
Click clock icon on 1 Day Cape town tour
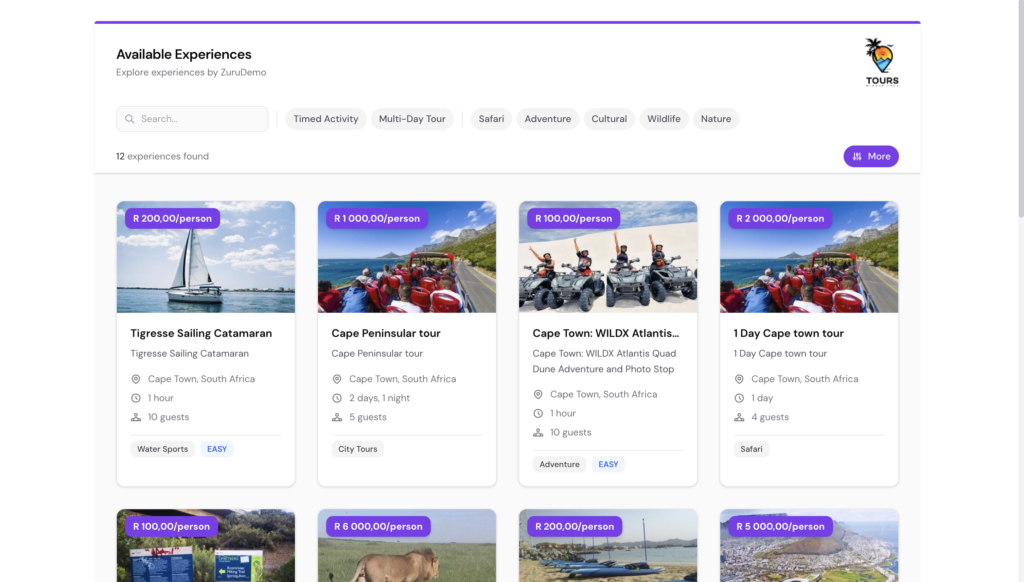(739, 398)
